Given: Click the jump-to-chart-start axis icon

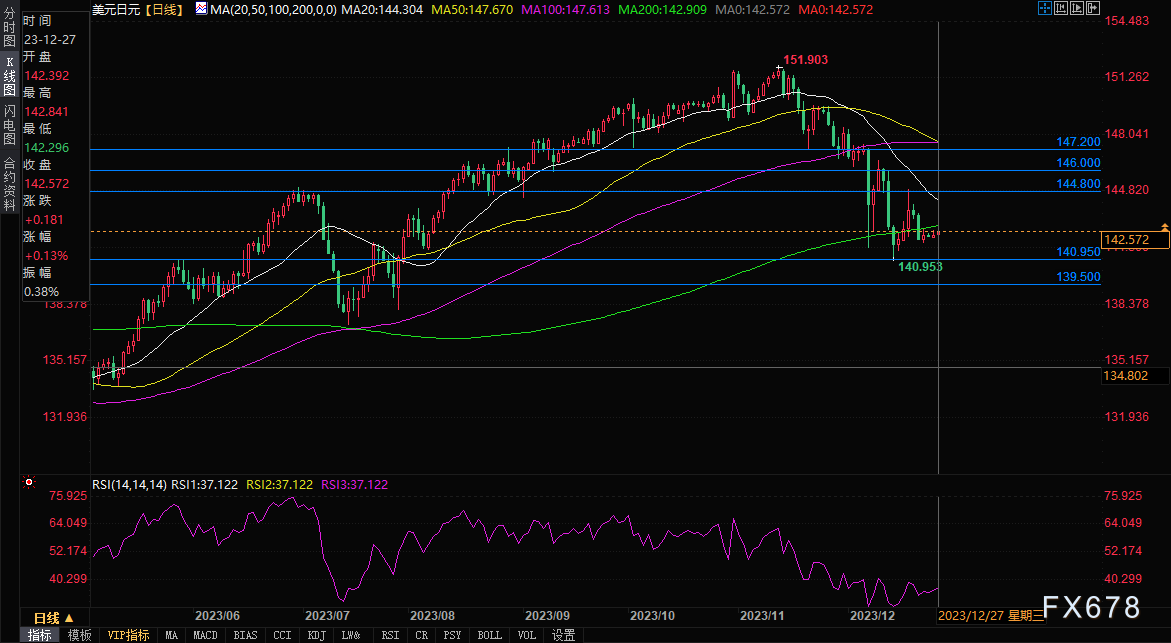Looking at the screenshot, I should [x=1061, y=8].
